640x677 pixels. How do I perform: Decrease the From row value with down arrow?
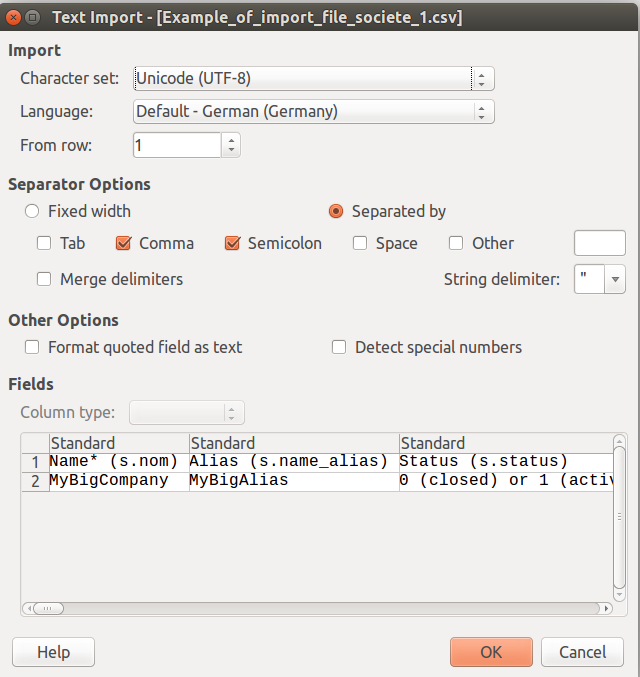[x=231, y=150]
